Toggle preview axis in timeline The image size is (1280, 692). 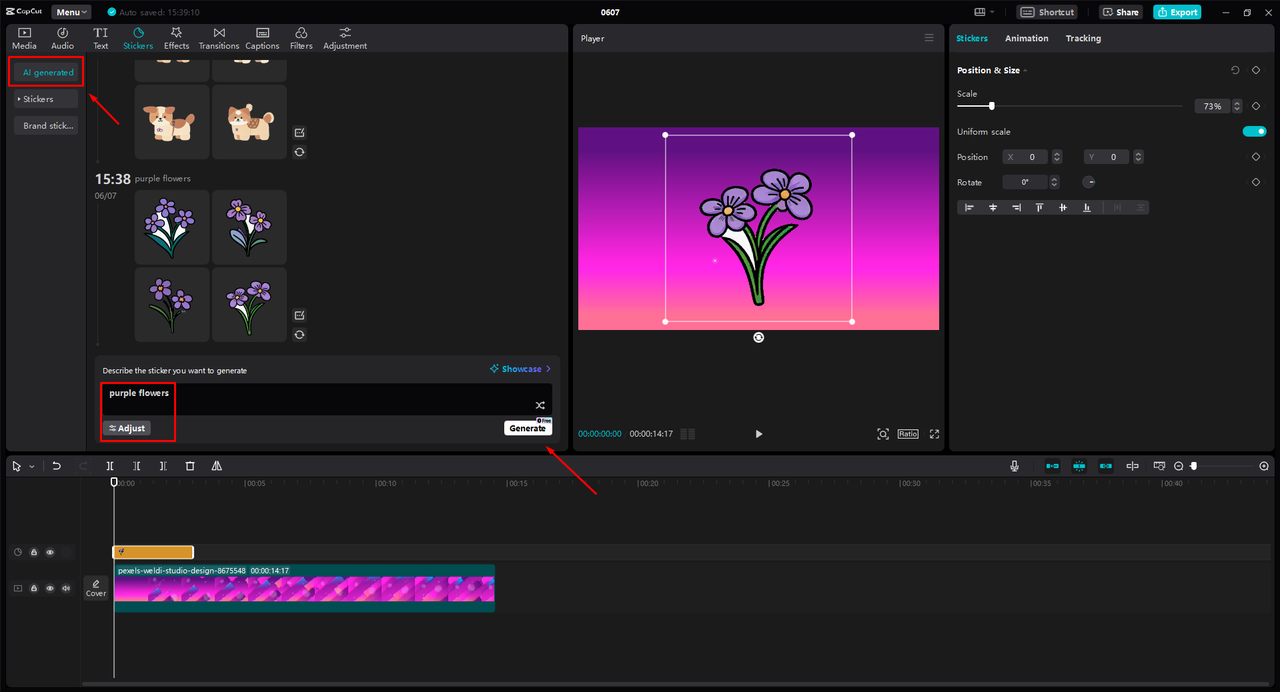click(1133, 466)
